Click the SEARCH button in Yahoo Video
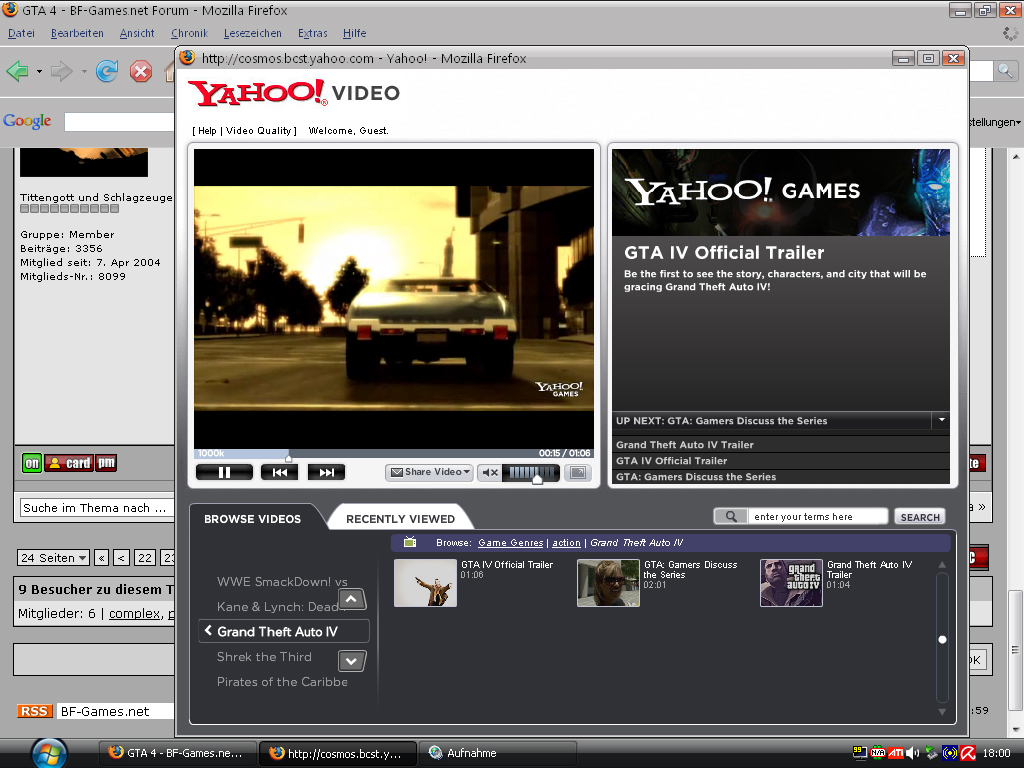Screen dimensions: 1024x768 click(x=920, y=517)
